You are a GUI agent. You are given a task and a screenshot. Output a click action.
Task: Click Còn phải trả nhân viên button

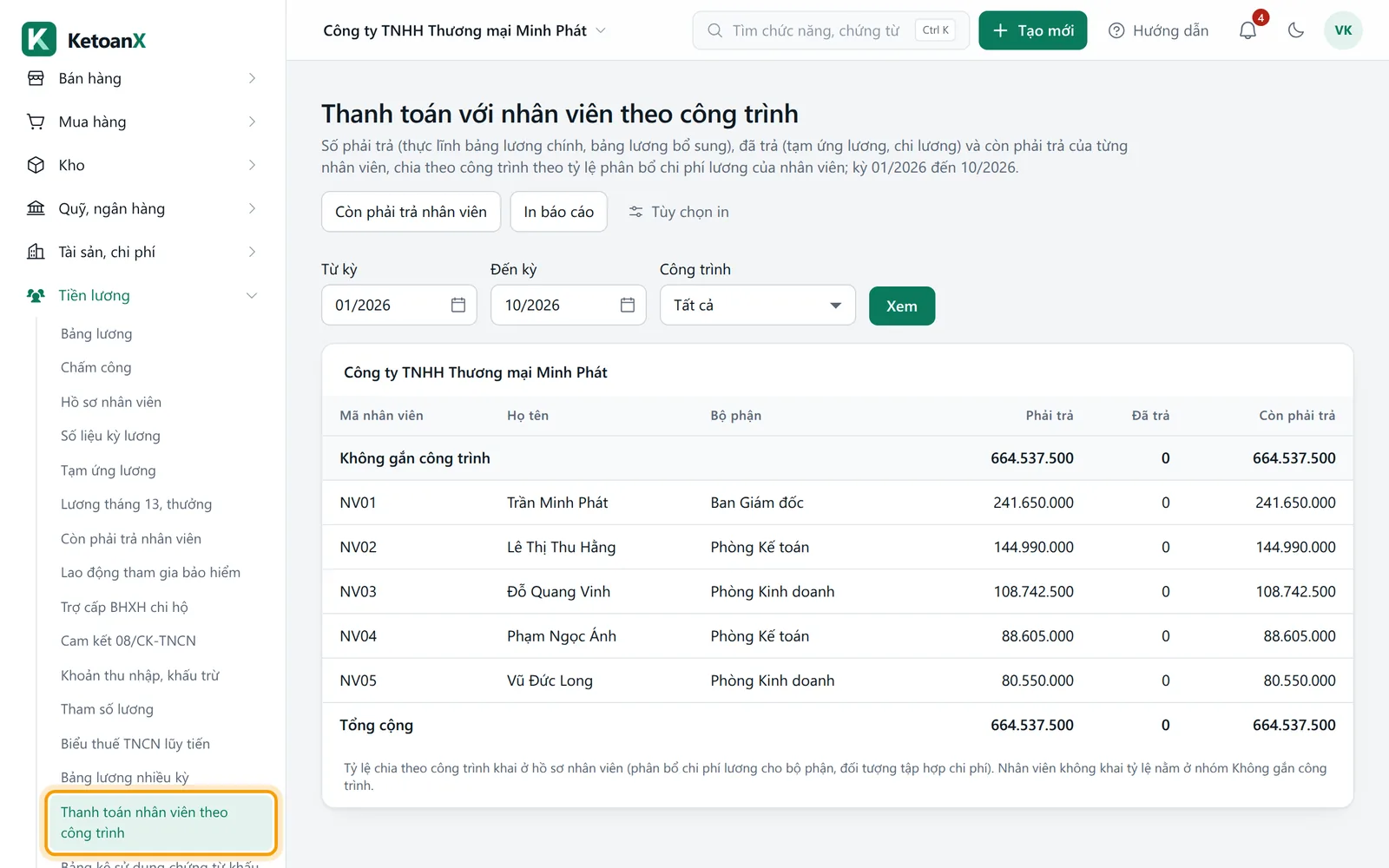pos(411,212)
